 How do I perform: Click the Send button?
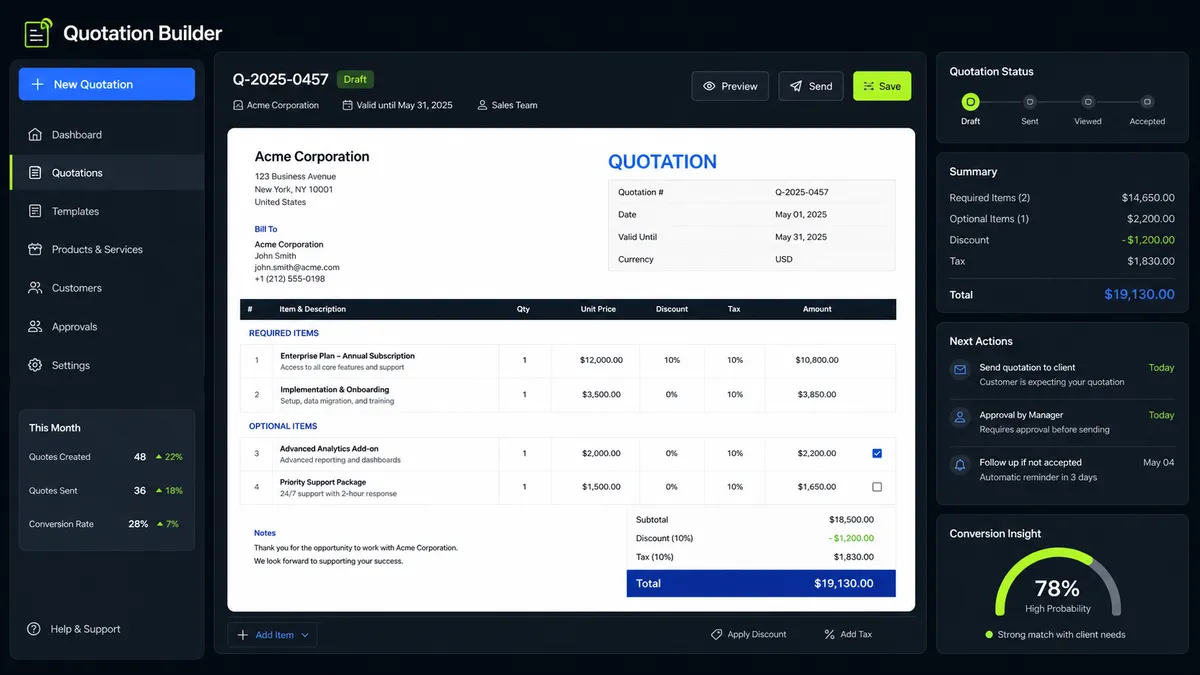tap(811, 86)
